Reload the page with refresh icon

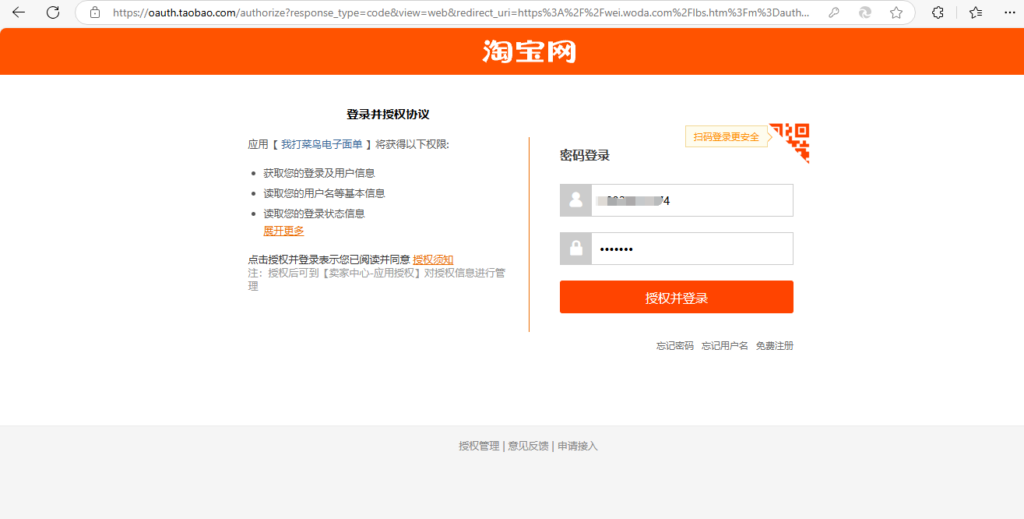click(53, 13)
